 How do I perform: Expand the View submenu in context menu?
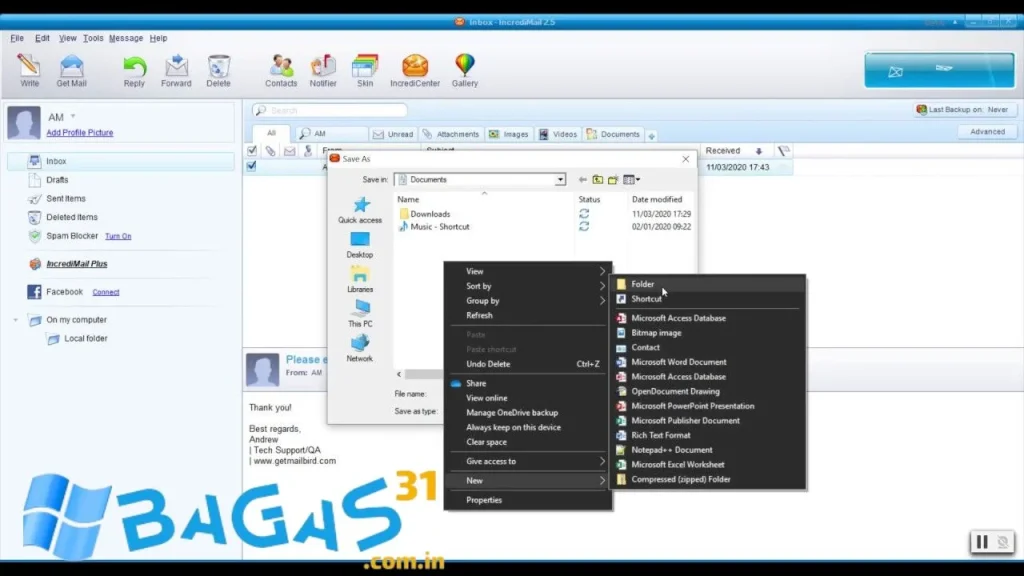(528, 271)
